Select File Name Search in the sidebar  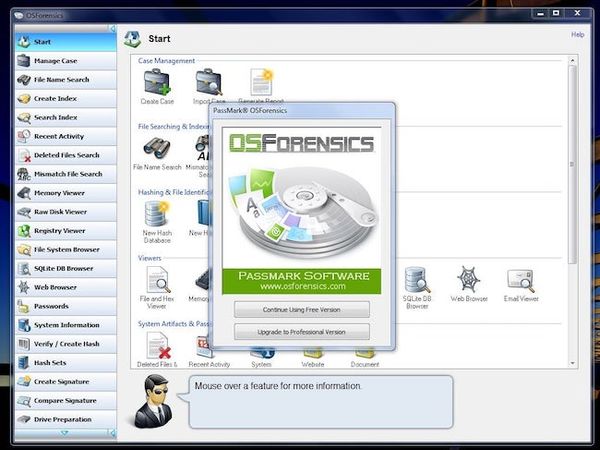pos(66,80)
